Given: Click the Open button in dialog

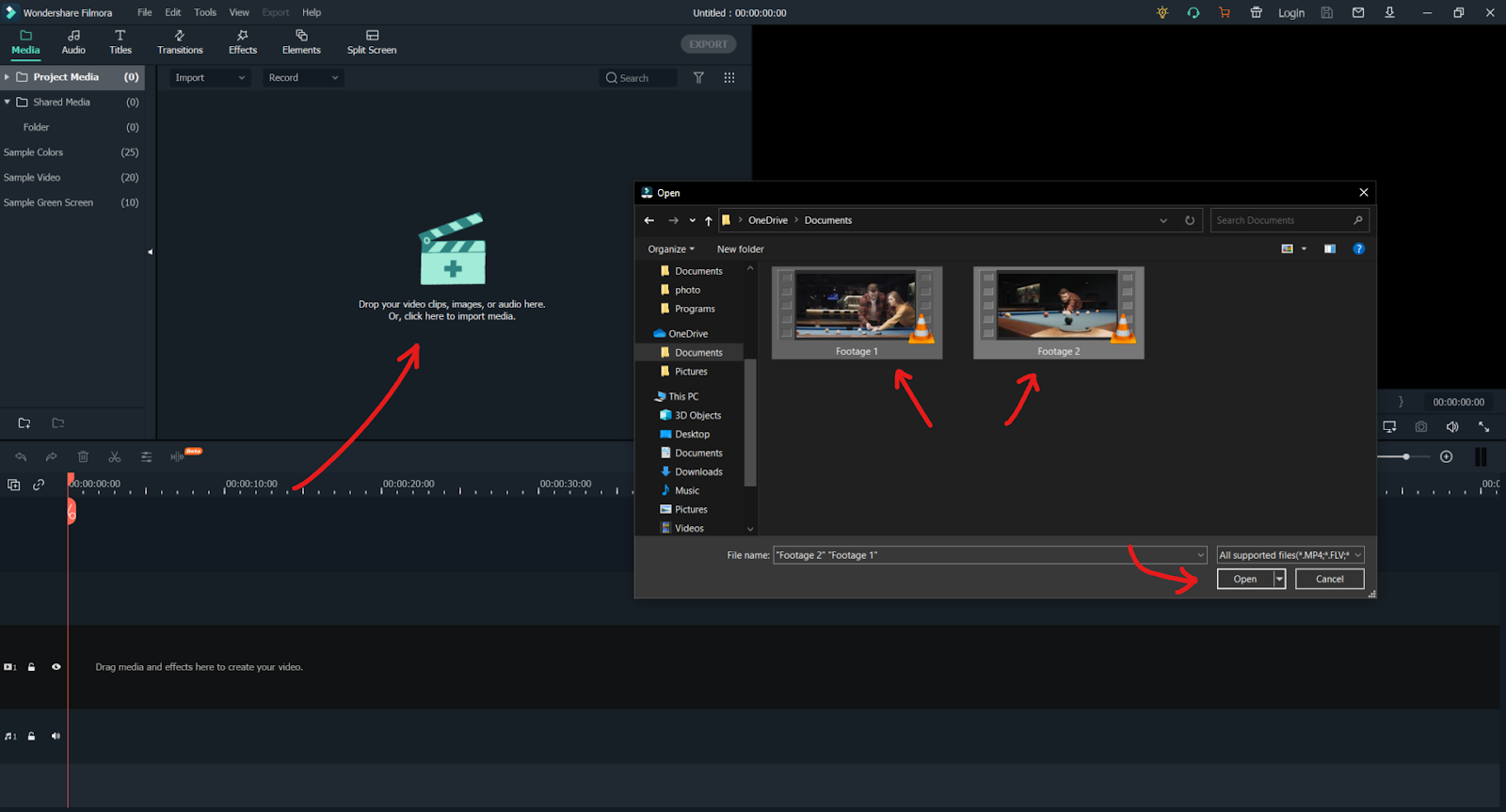Looking at the screenshot, I should (1245, 580).
